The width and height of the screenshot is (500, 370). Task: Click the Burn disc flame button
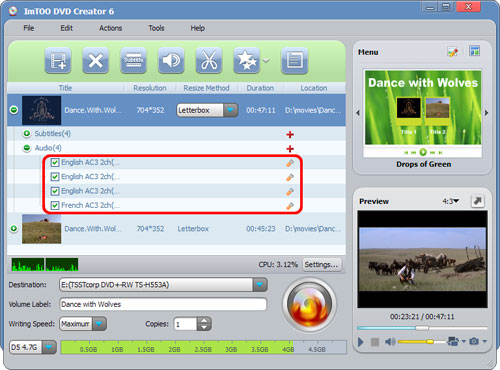pyautogui.click(x=310, y=305)
